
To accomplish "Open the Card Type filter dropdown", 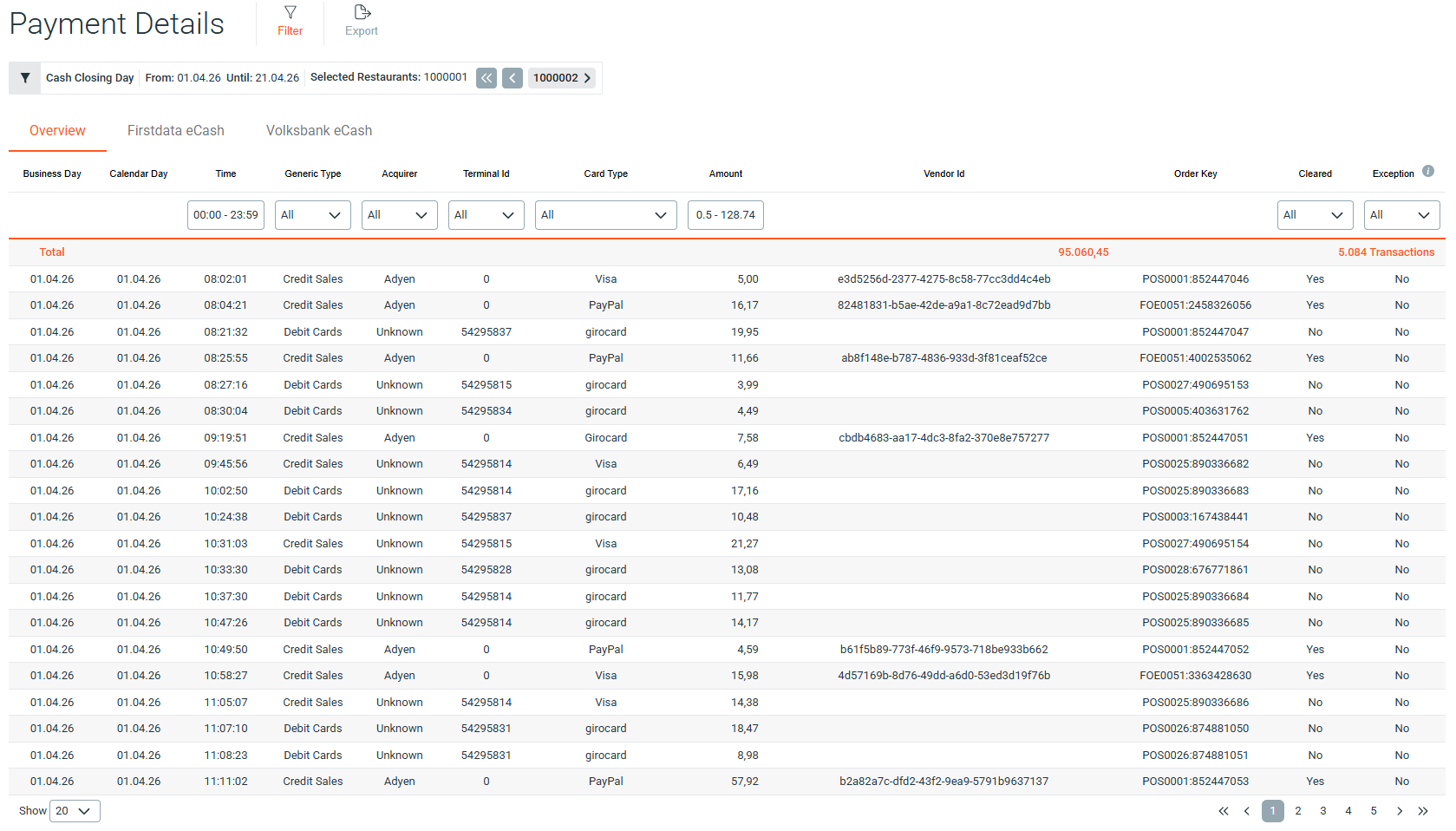I will [606, 215].
